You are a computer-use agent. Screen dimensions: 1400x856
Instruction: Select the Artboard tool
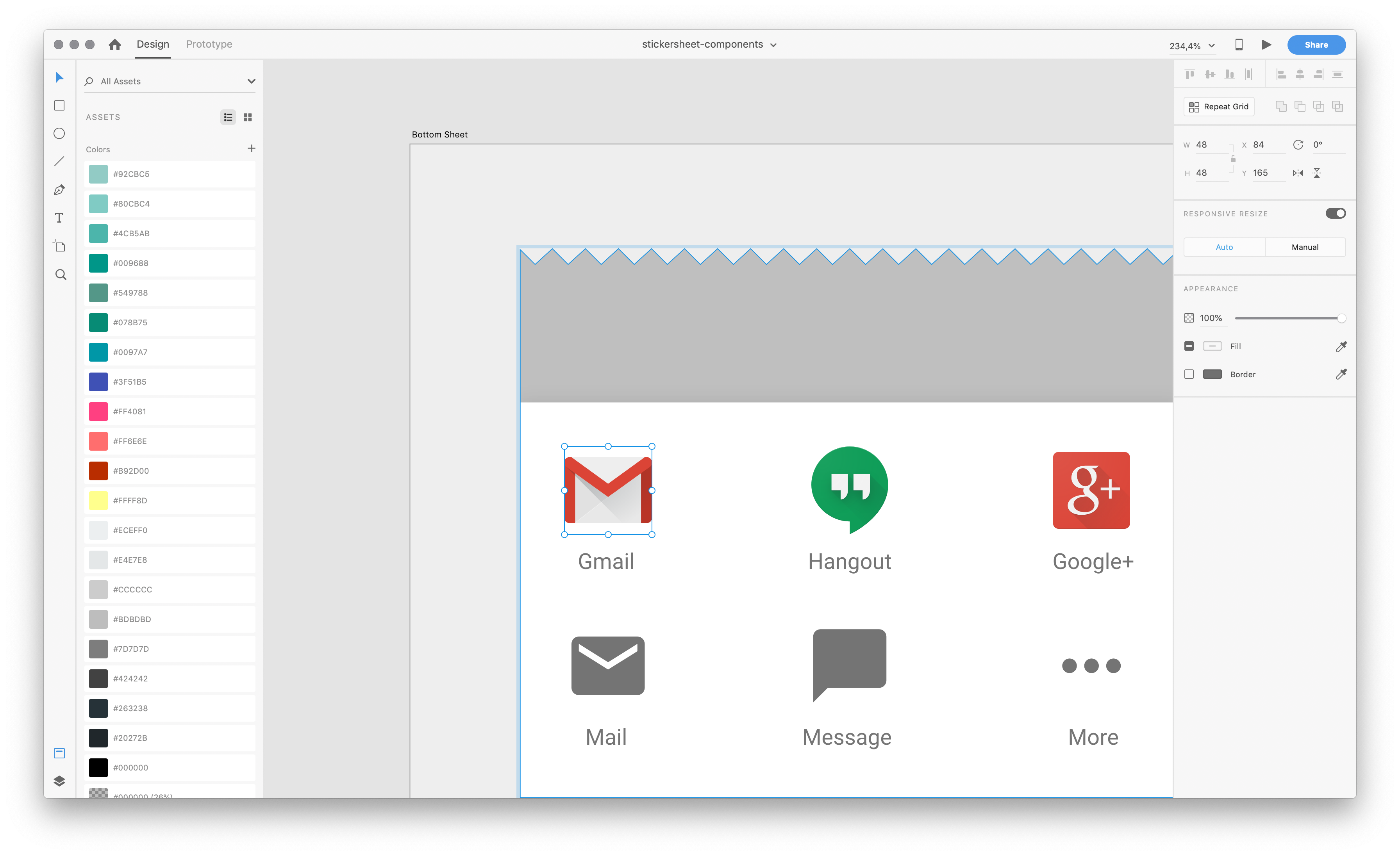pyautogui.click(x=59, y=246)
